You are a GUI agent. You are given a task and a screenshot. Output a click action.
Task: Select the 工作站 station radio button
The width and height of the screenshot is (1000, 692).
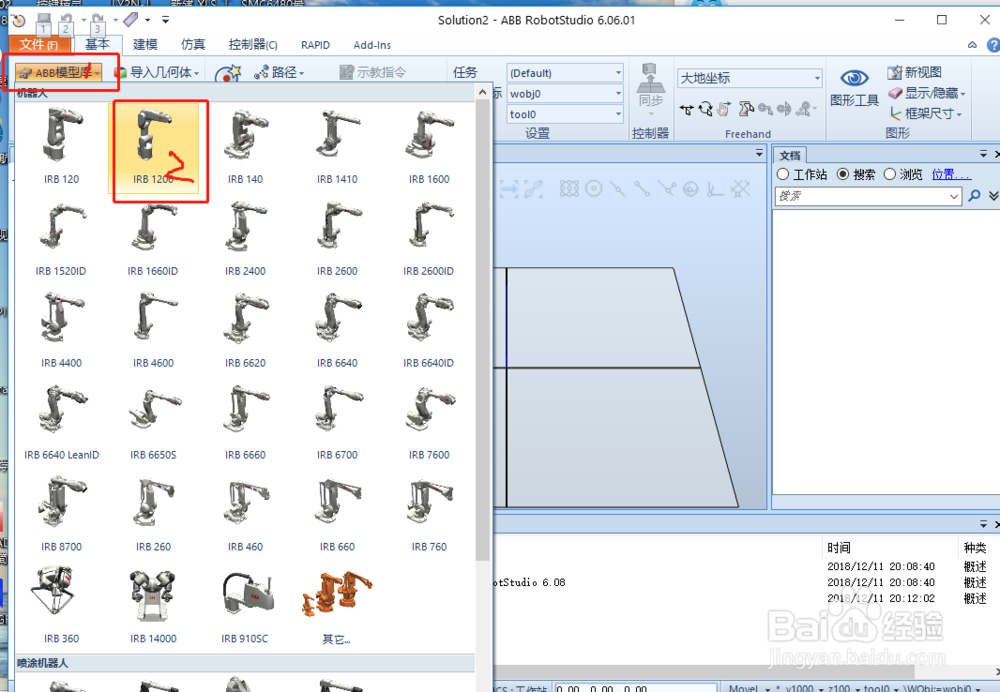783,174
